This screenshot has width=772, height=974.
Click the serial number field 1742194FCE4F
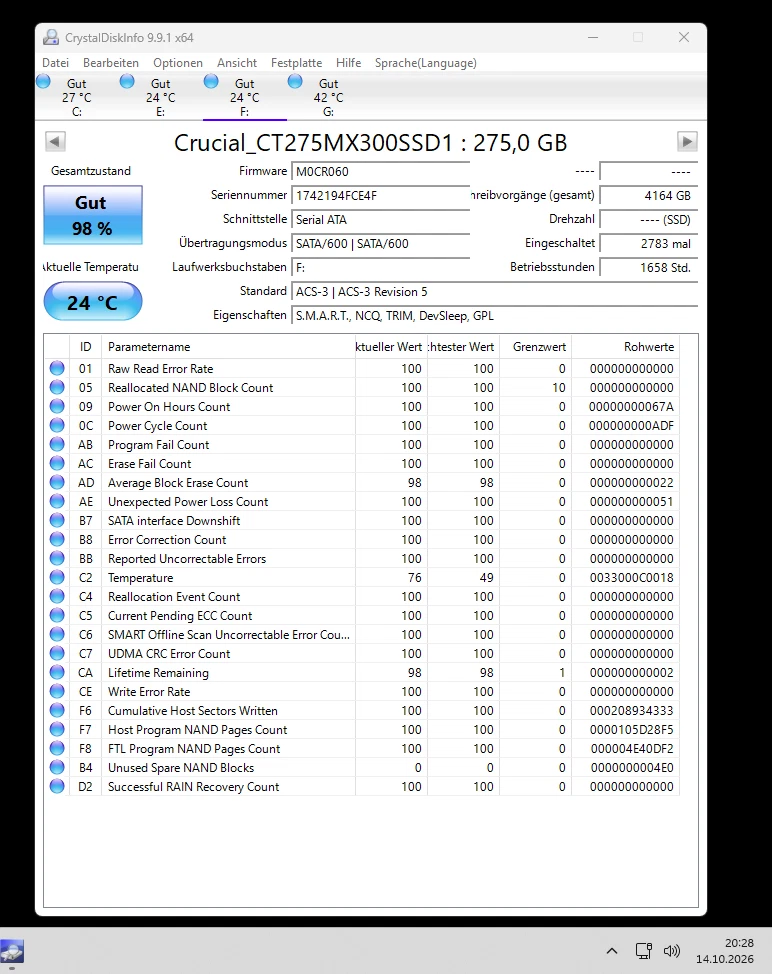(381, 196)
